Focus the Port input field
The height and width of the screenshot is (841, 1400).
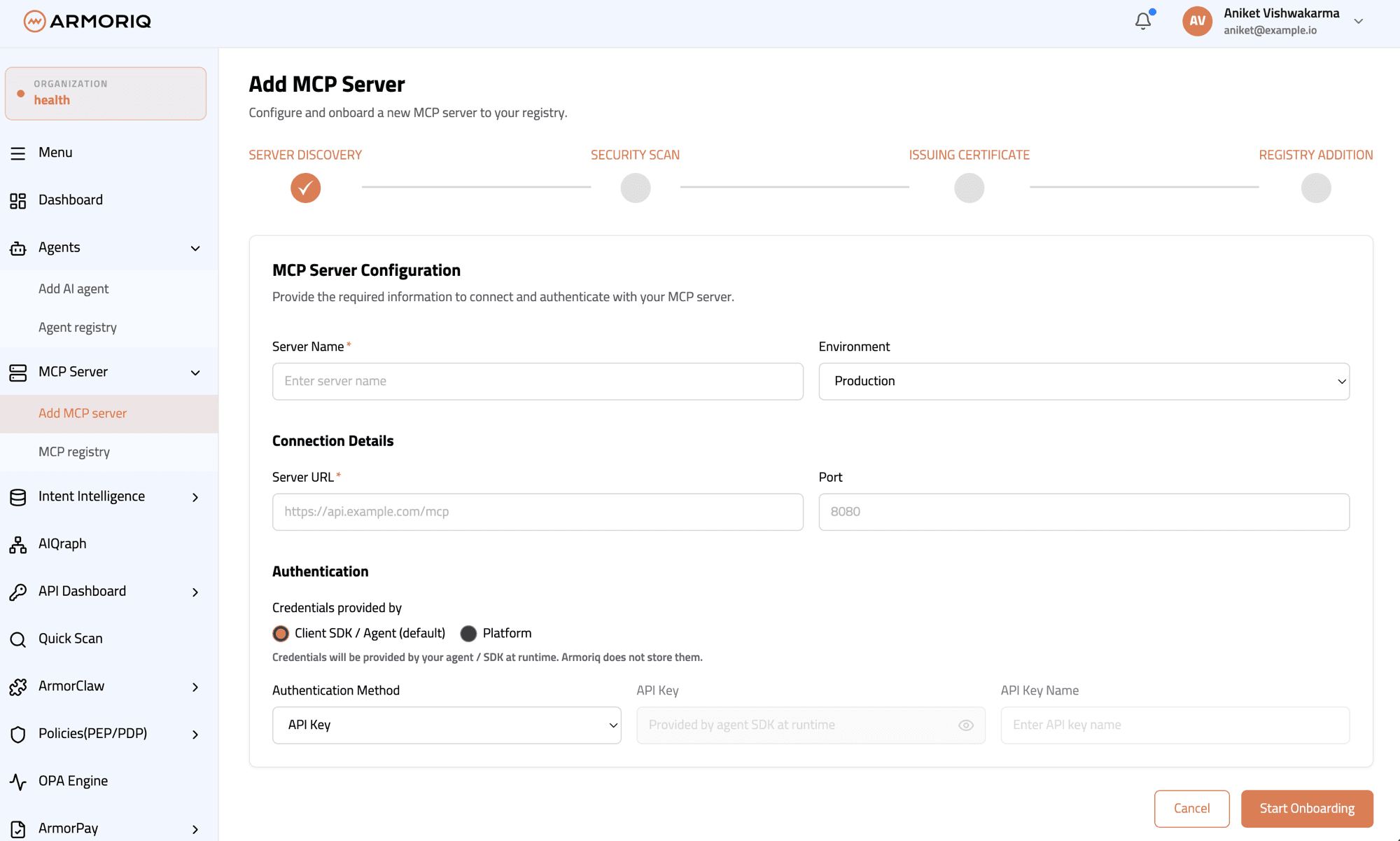coord(1084,512)
